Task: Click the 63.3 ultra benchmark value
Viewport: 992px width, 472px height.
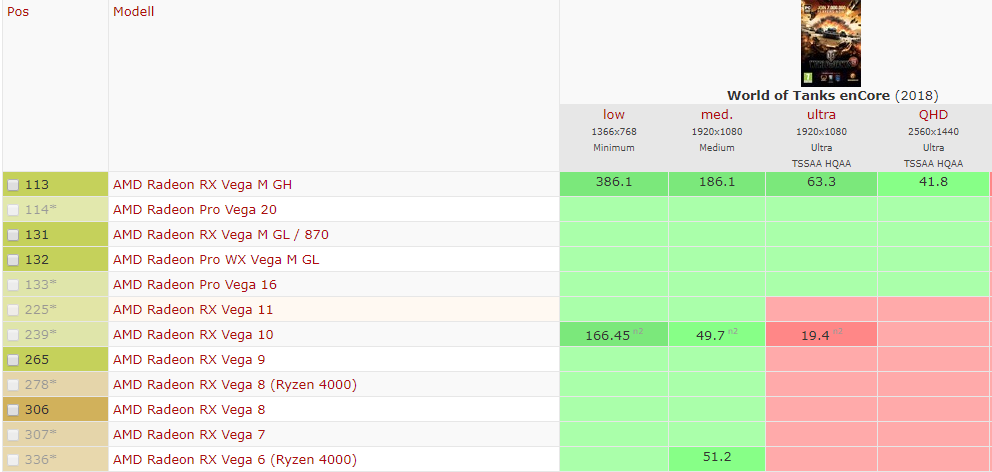Action: click(x=821, y=182)
